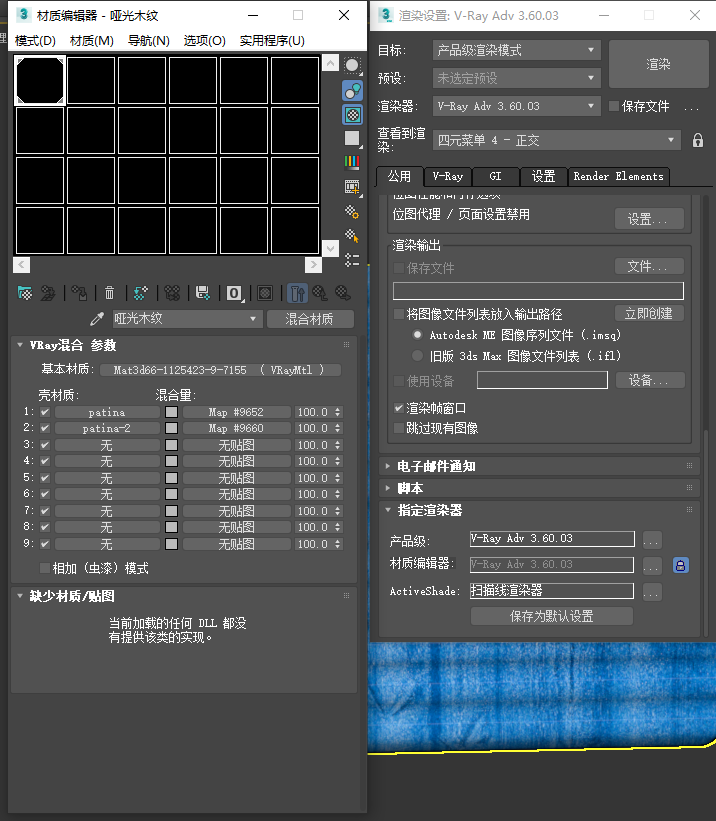Toggle the checker Background icon
The height and width of the screenshot is (821, 716).
[x=353, y=115]
